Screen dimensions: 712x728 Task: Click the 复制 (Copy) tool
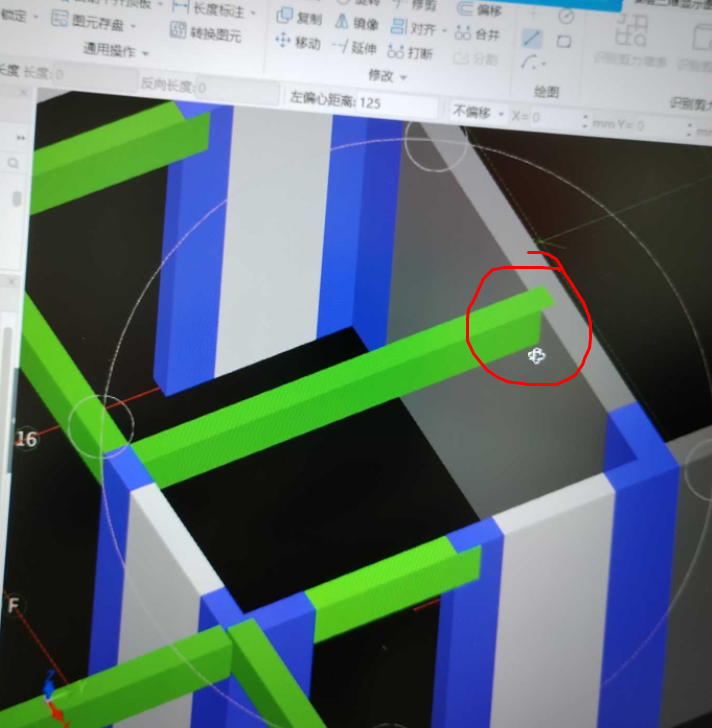[299, 17]
